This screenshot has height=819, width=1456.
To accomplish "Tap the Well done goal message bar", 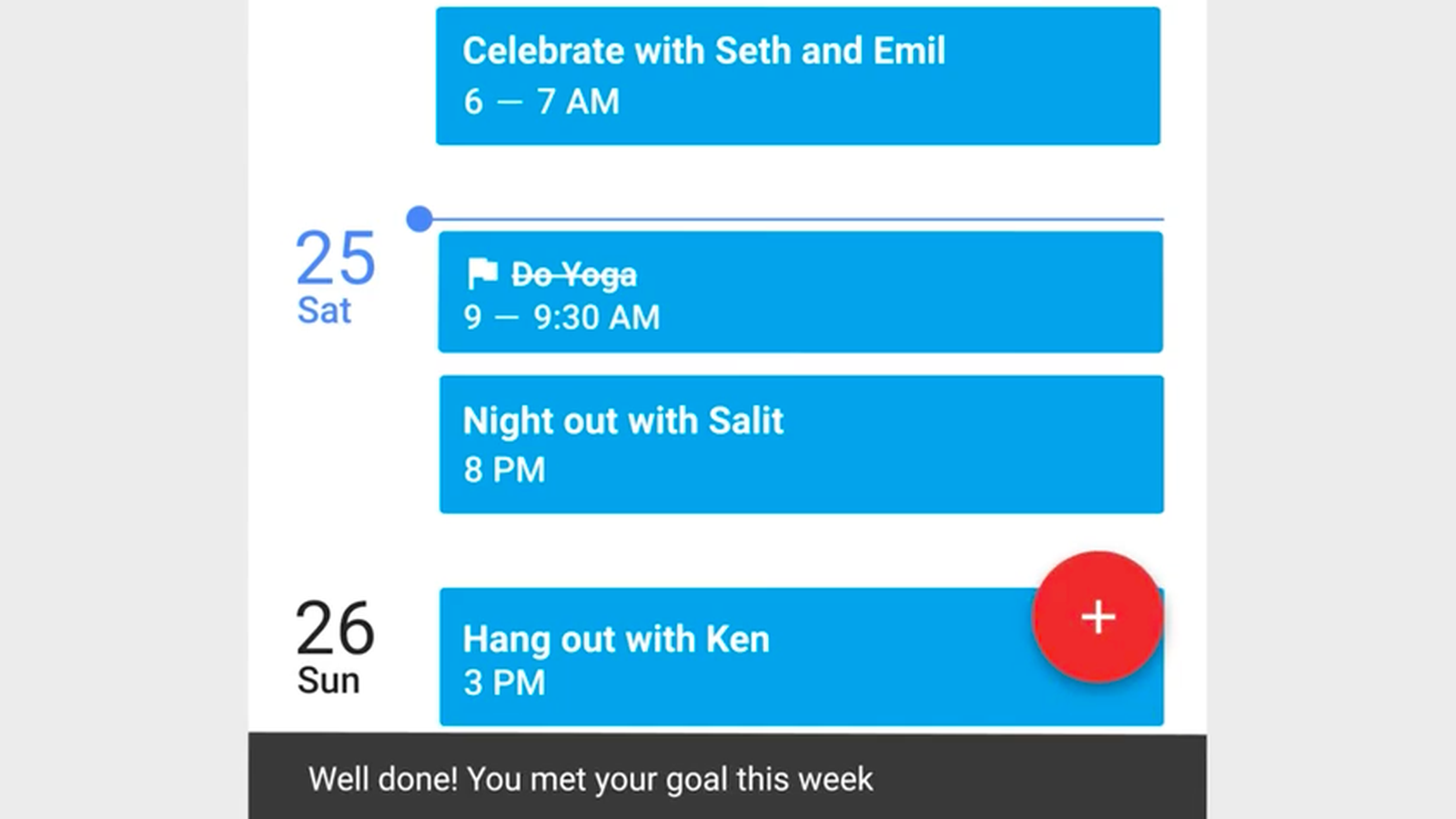I will 727,776.
